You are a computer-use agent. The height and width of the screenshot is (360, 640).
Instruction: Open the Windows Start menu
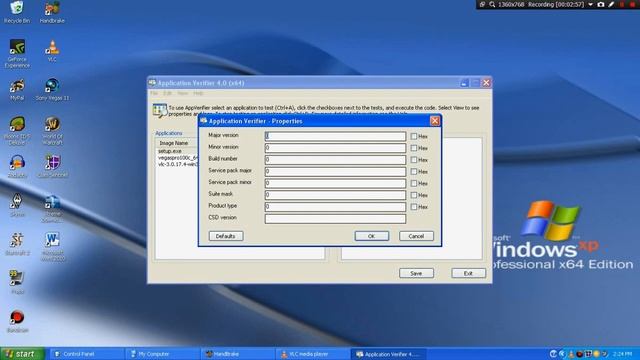click(22, 354)
